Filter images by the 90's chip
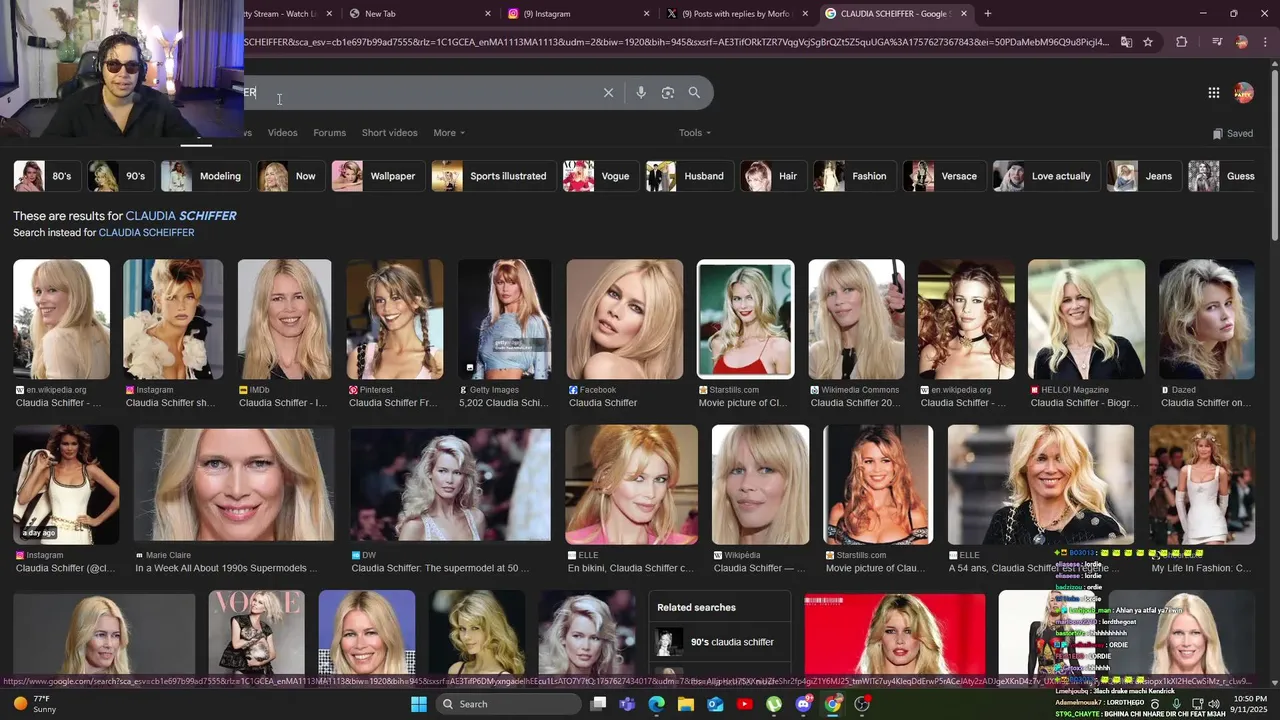 point(119,176)
